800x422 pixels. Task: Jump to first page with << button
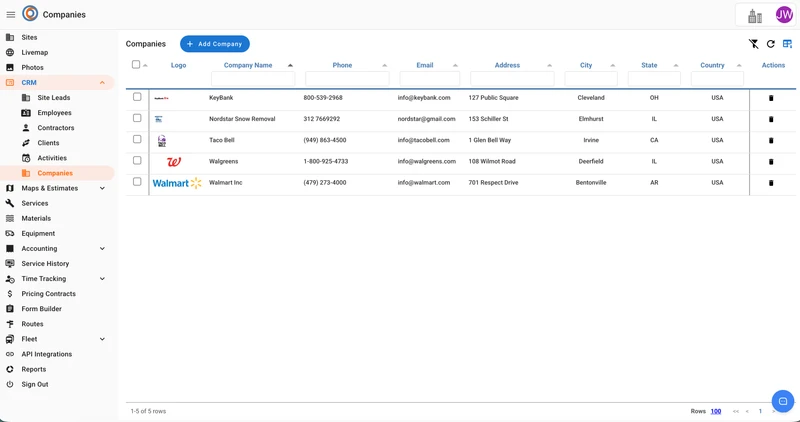click(x=736, y=411)
